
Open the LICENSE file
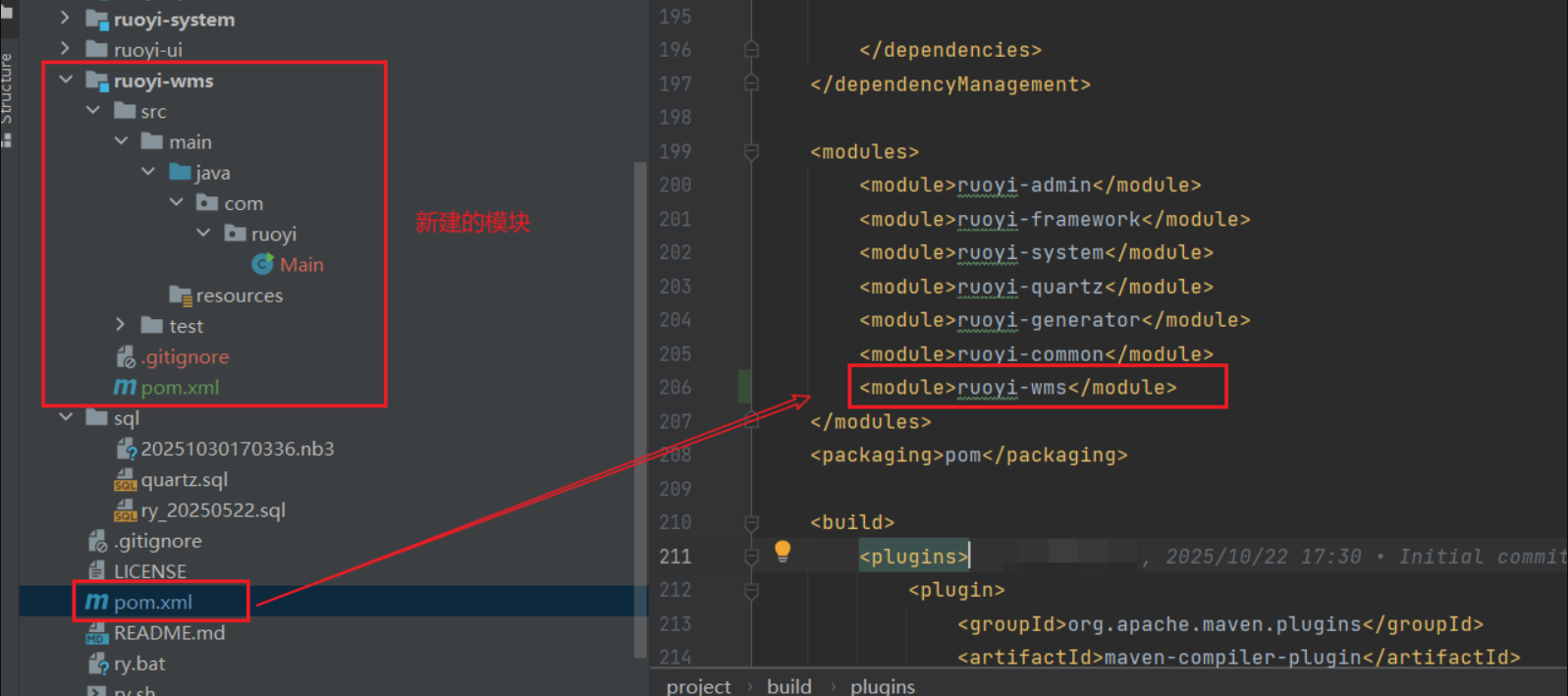[x=149, y=570]
